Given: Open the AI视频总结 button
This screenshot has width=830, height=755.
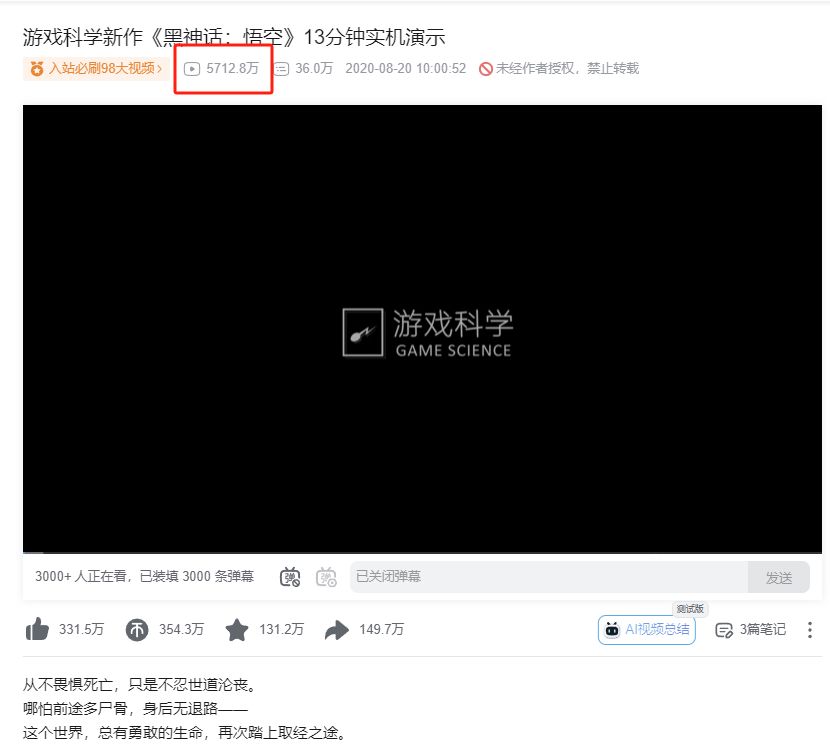Looking at the screenshot, I should click(x=646, y=630).
